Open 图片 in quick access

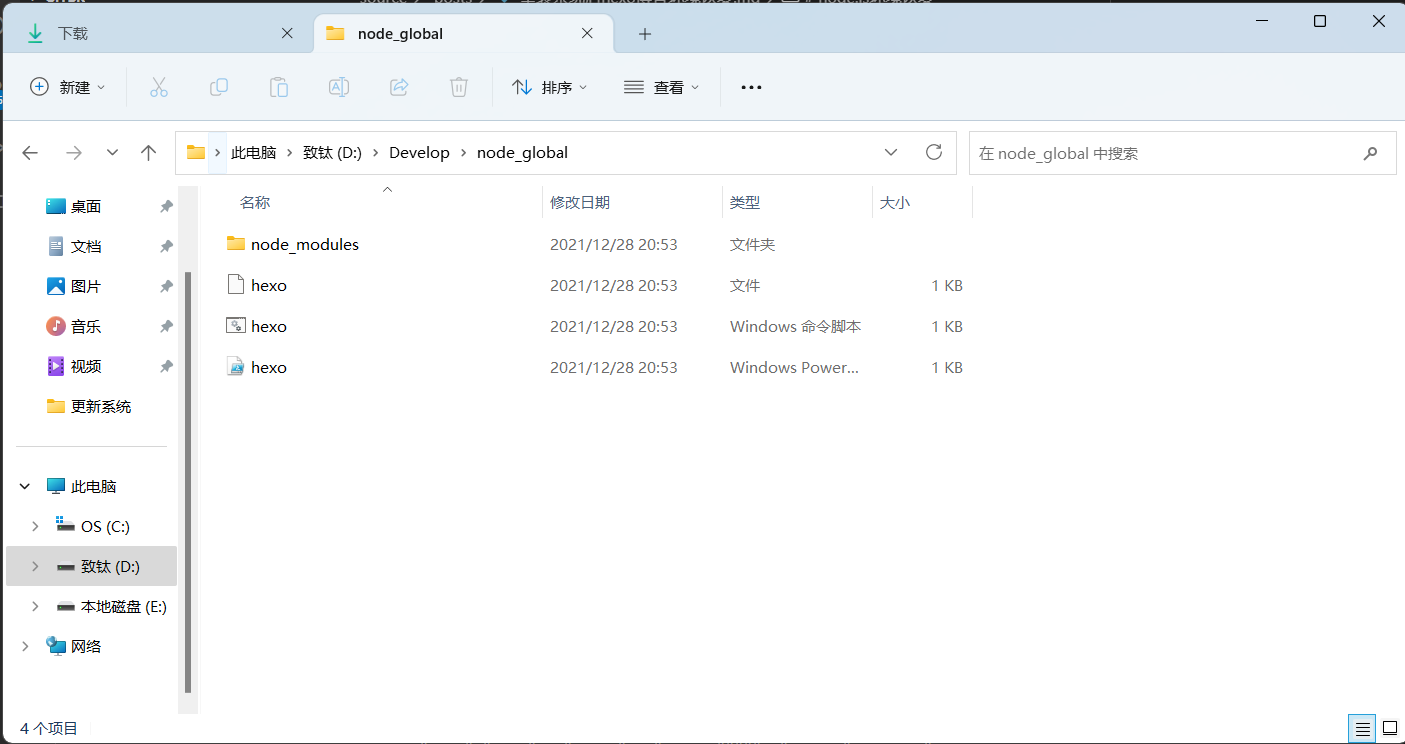point(86,286)
